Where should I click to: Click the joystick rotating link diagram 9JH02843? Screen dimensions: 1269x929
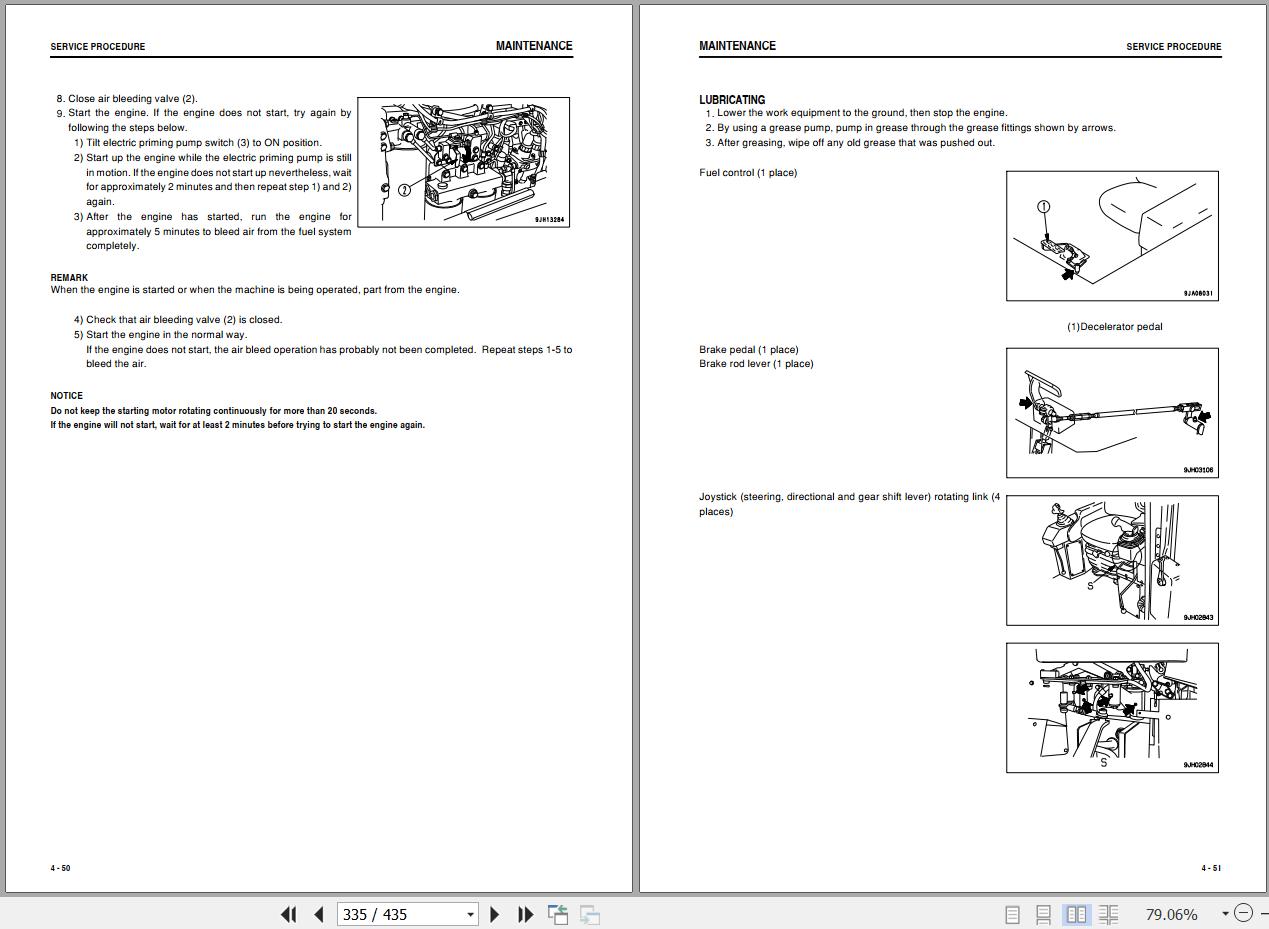1112,560
